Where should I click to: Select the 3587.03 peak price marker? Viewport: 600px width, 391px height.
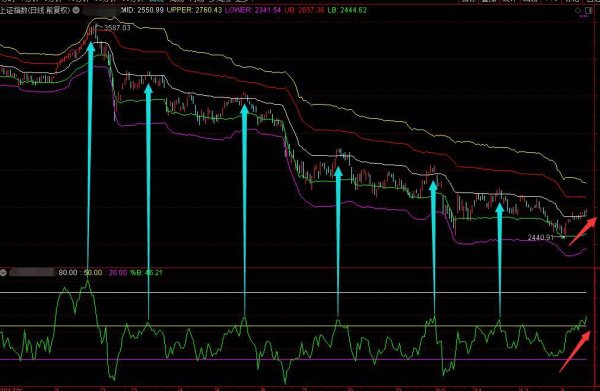point(117,28)
